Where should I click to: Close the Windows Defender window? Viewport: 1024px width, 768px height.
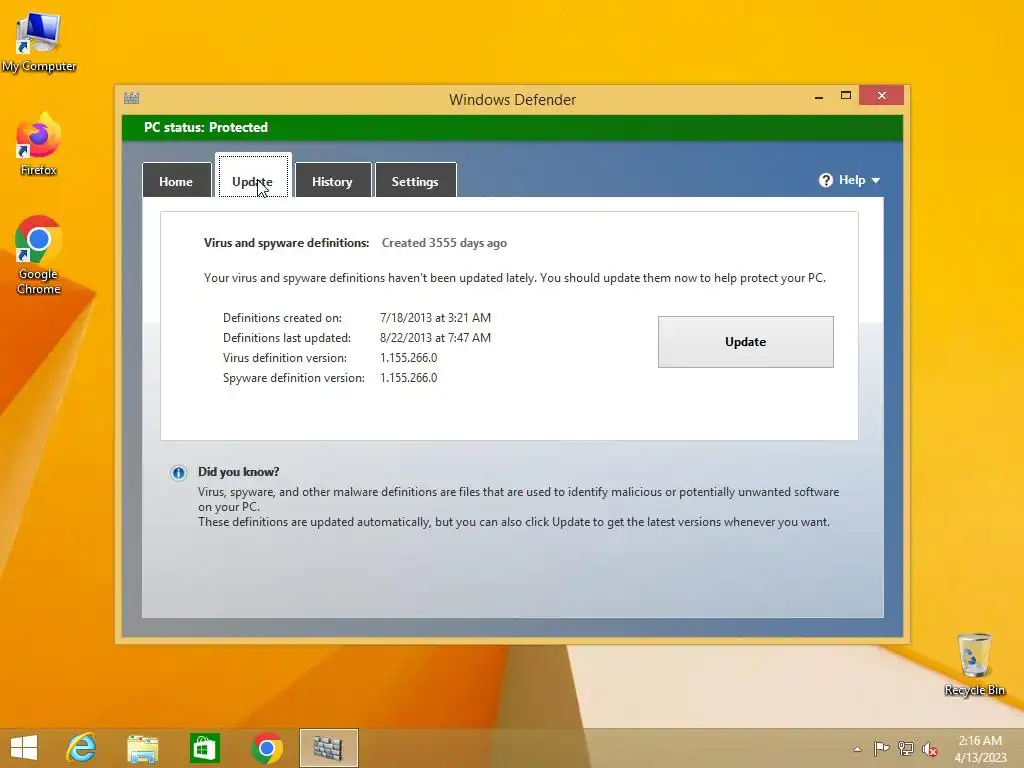[882, 96]
